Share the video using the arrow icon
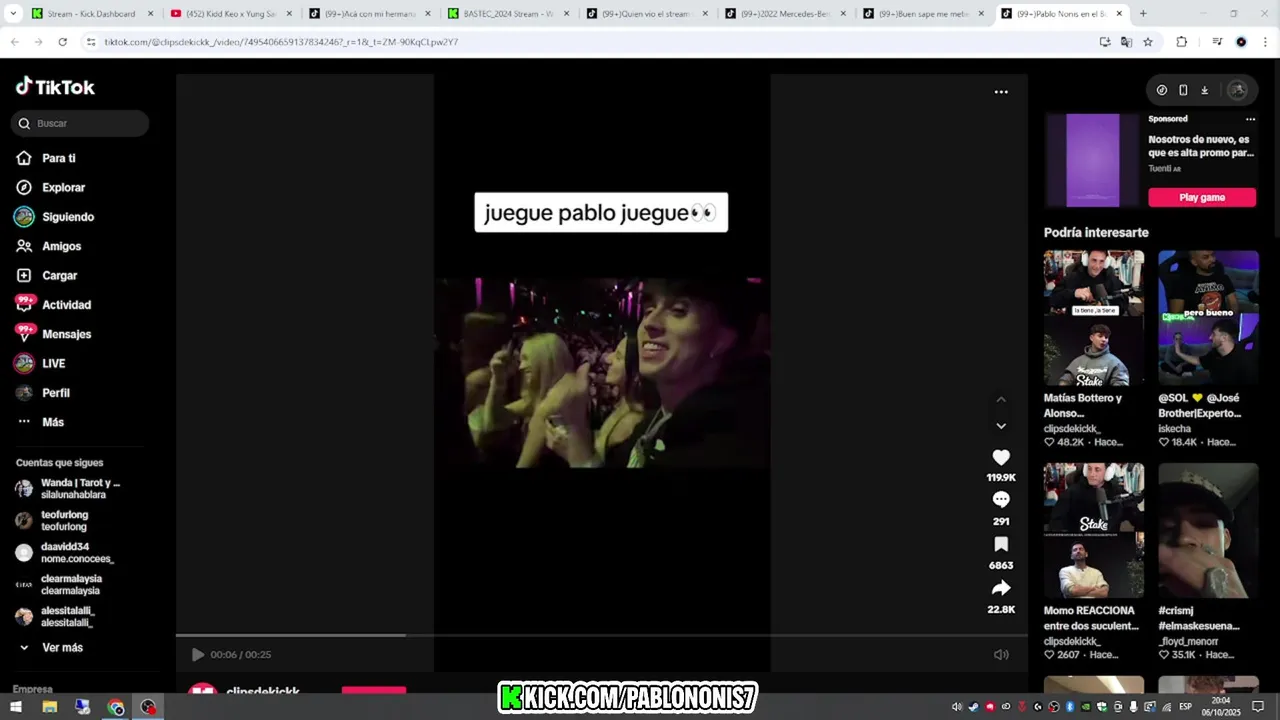 pos(1001,588)
